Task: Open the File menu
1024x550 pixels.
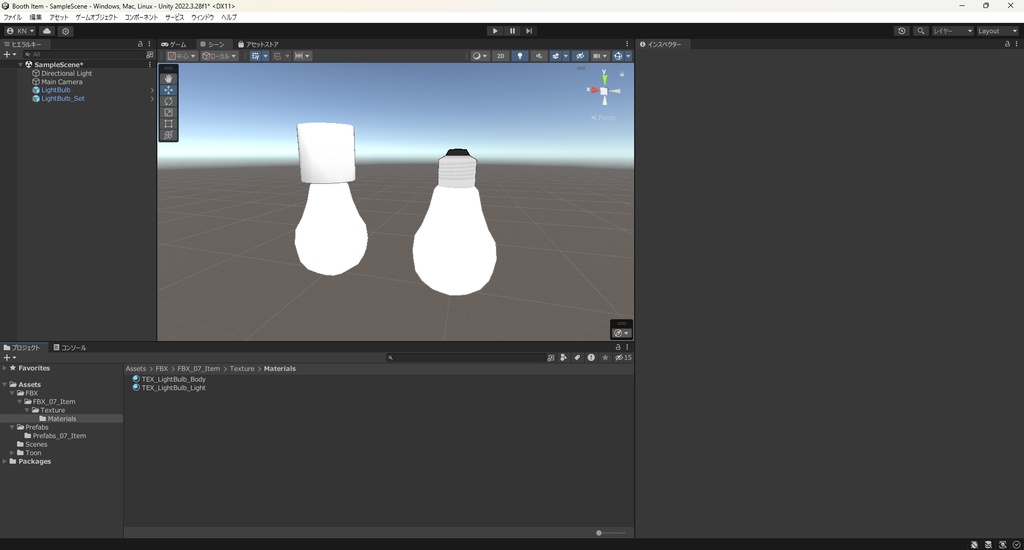Action: point(12,18)
